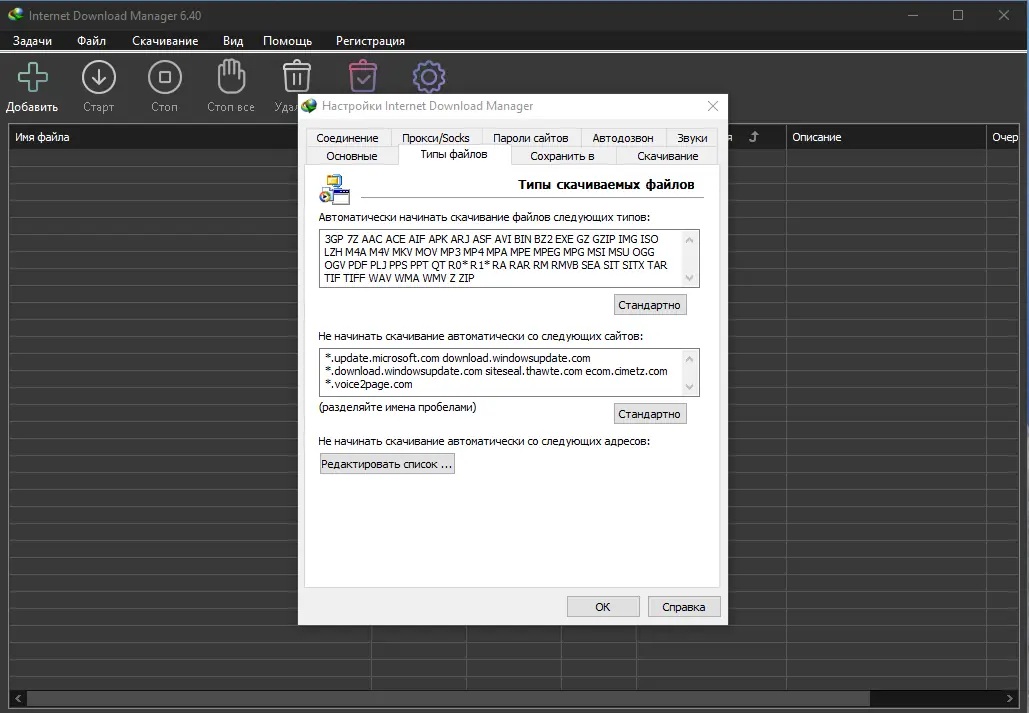Click the Имя файла column header

coord(156,137)
